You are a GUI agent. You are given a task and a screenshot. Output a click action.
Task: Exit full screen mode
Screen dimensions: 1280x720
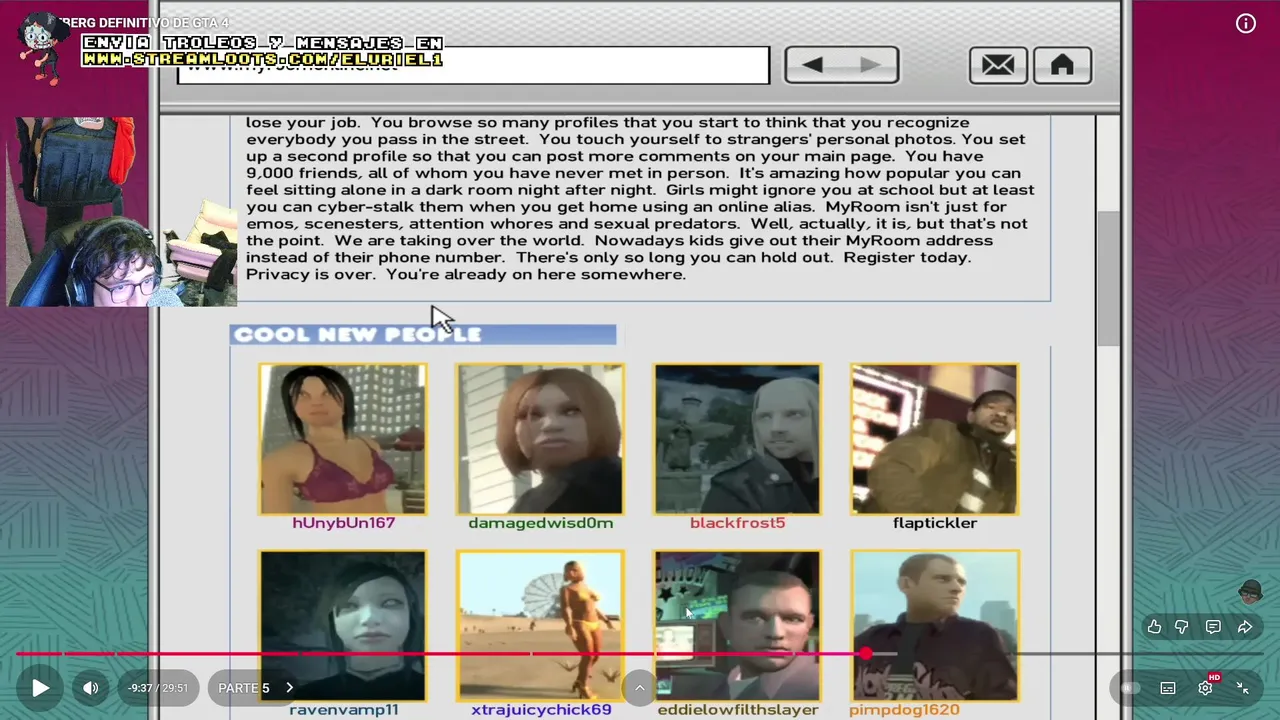(1243, 688)
